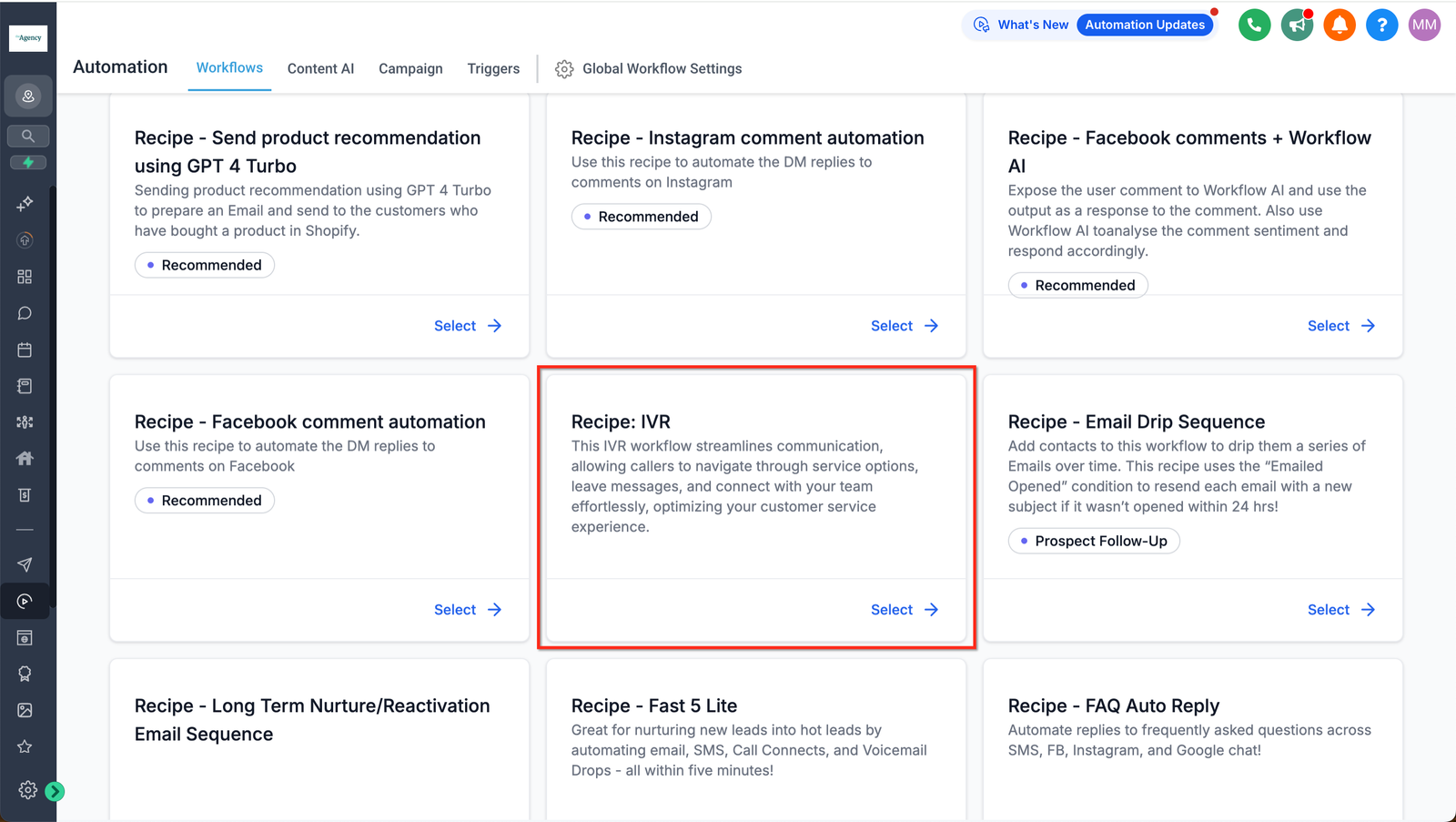Open the star reputation icon in the sidebar
This screenshot has height=822, width=1456.
(x=25, y=746)
